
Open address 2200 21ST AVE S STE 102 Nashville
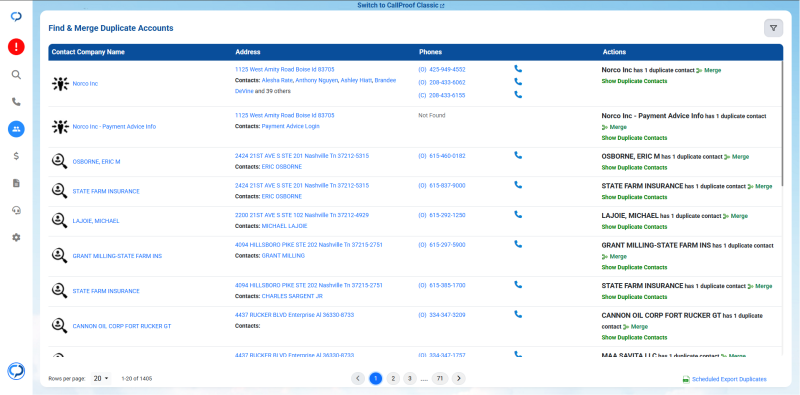[302, 215]
